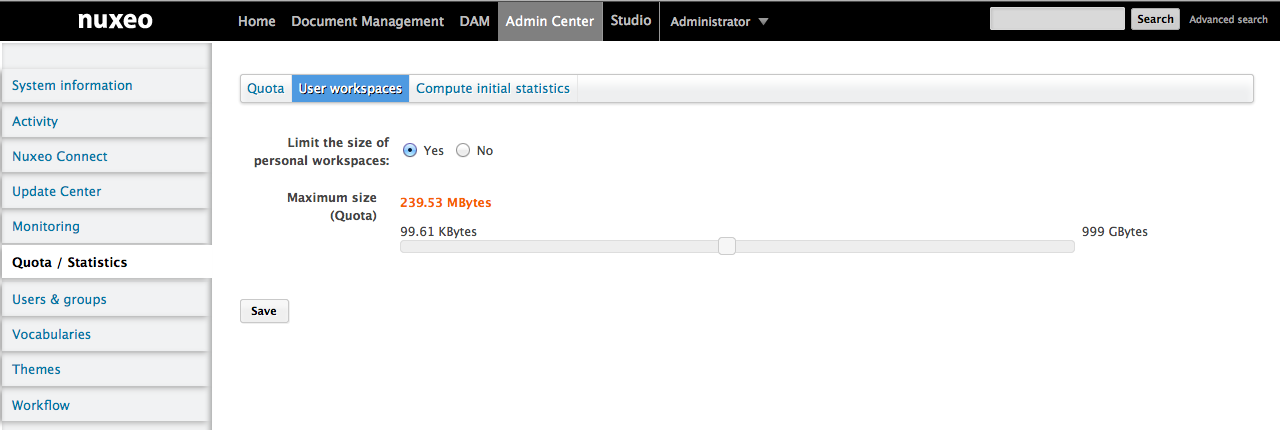Go to Document Management
The width and height of the screenshot is (1280, 430).
pos(367,21)
